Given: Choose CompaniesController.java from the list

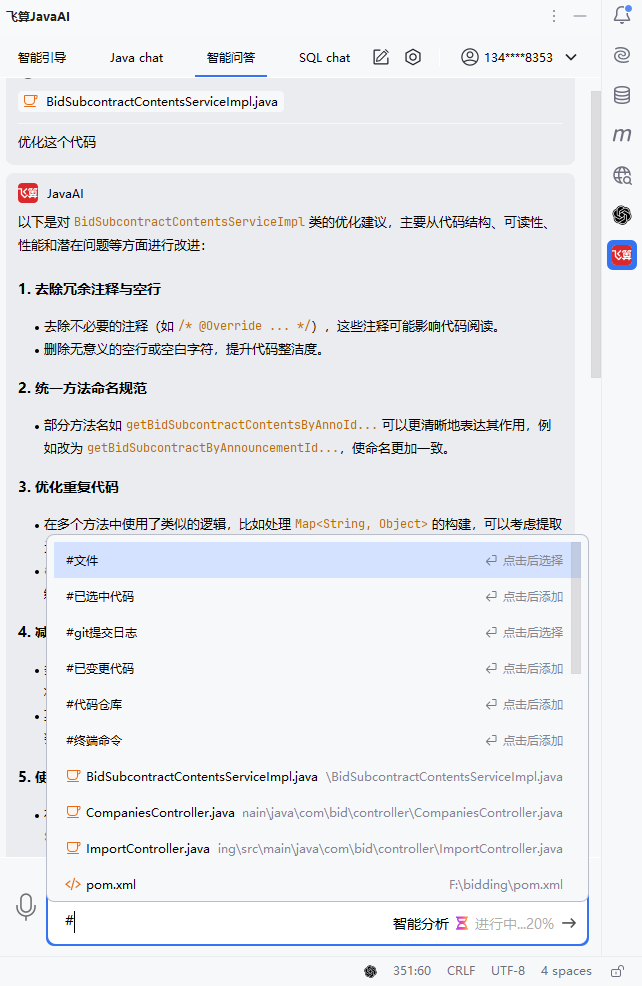Looking at the screenshot, I should 314,812.
